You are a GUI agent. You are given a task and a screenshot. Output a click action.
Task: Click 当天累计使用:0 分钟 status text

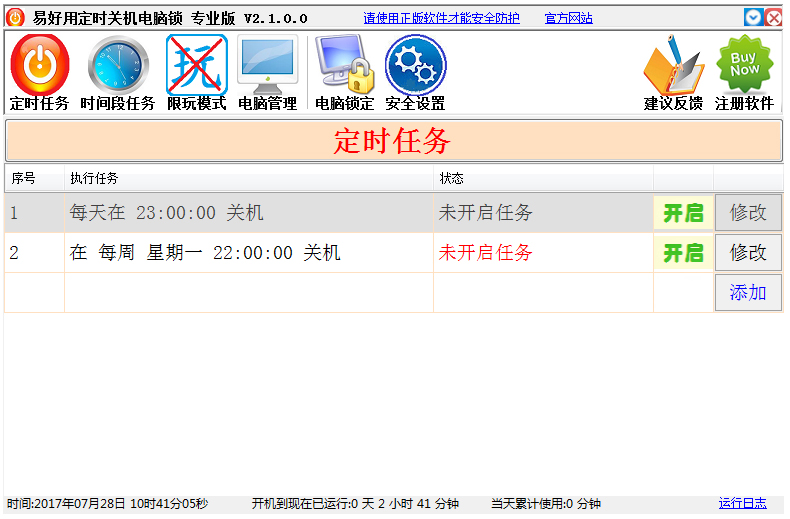(546, 503)
